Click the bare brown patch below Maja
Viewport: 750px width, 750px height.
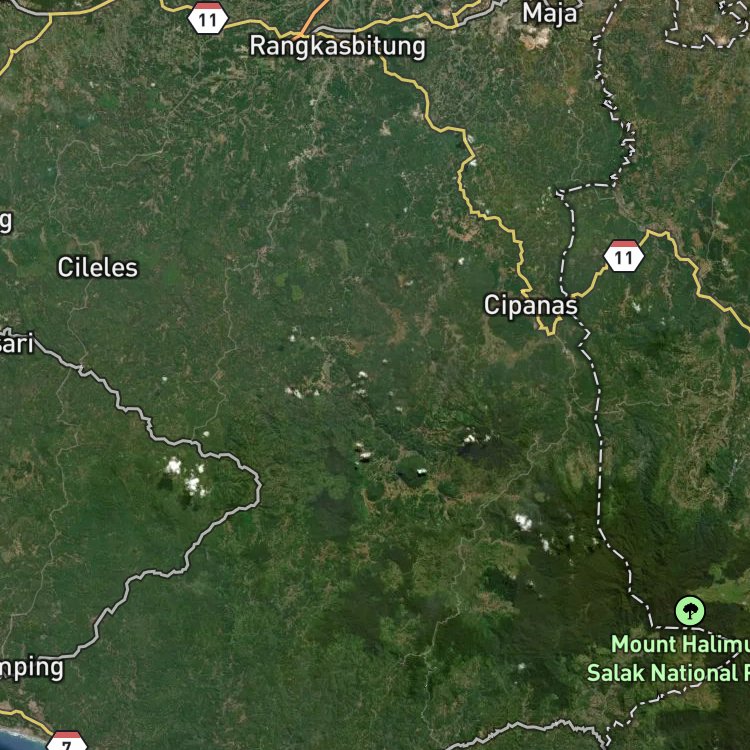coord(536,38)
